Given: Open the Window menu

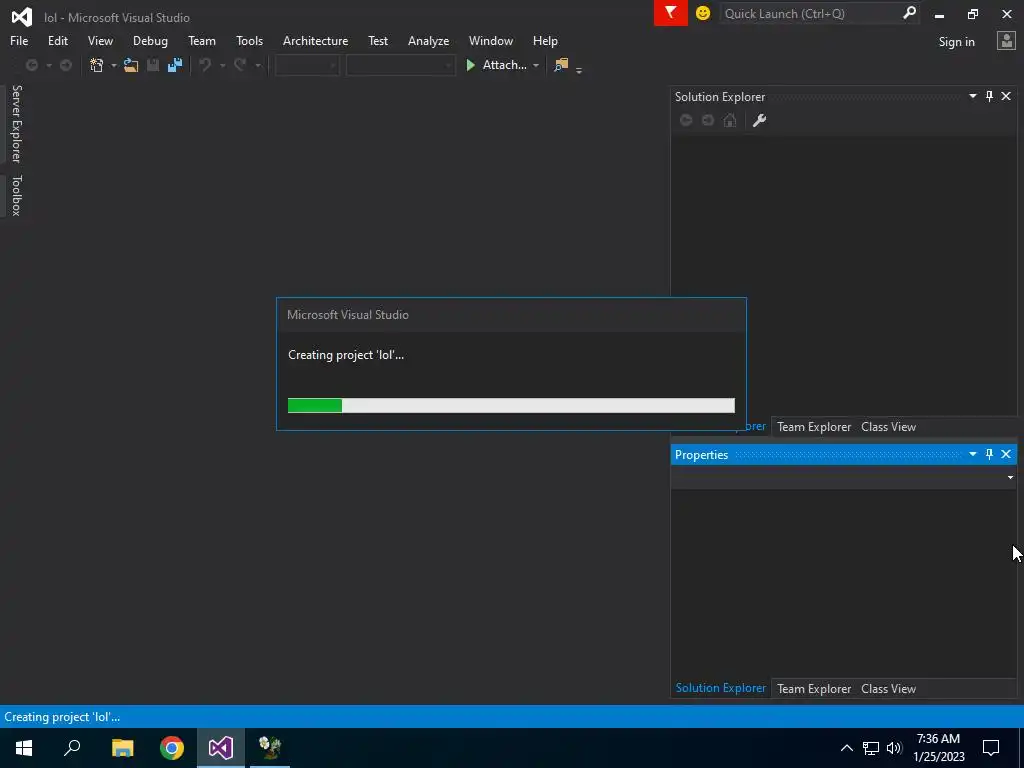Looking at the screenshot, I should [x=490, y=40].
